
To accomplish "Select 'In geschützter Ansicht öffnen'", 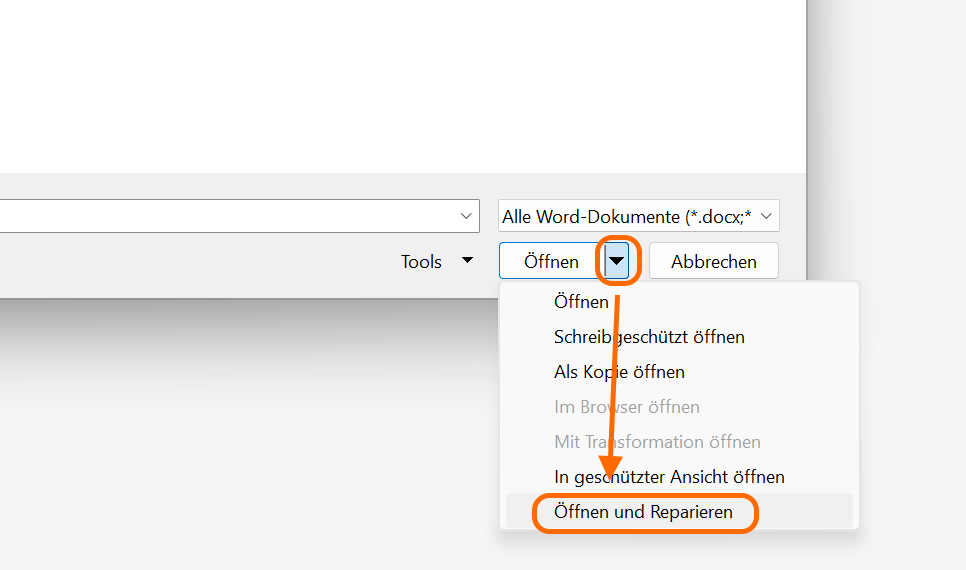I will coord(669,477).
